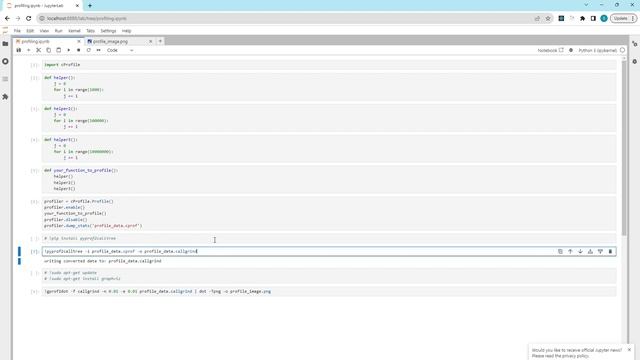The height and width of the screenshot is (360, 640).
Task: Collapse the output using its blue bar
Action: 19,261
